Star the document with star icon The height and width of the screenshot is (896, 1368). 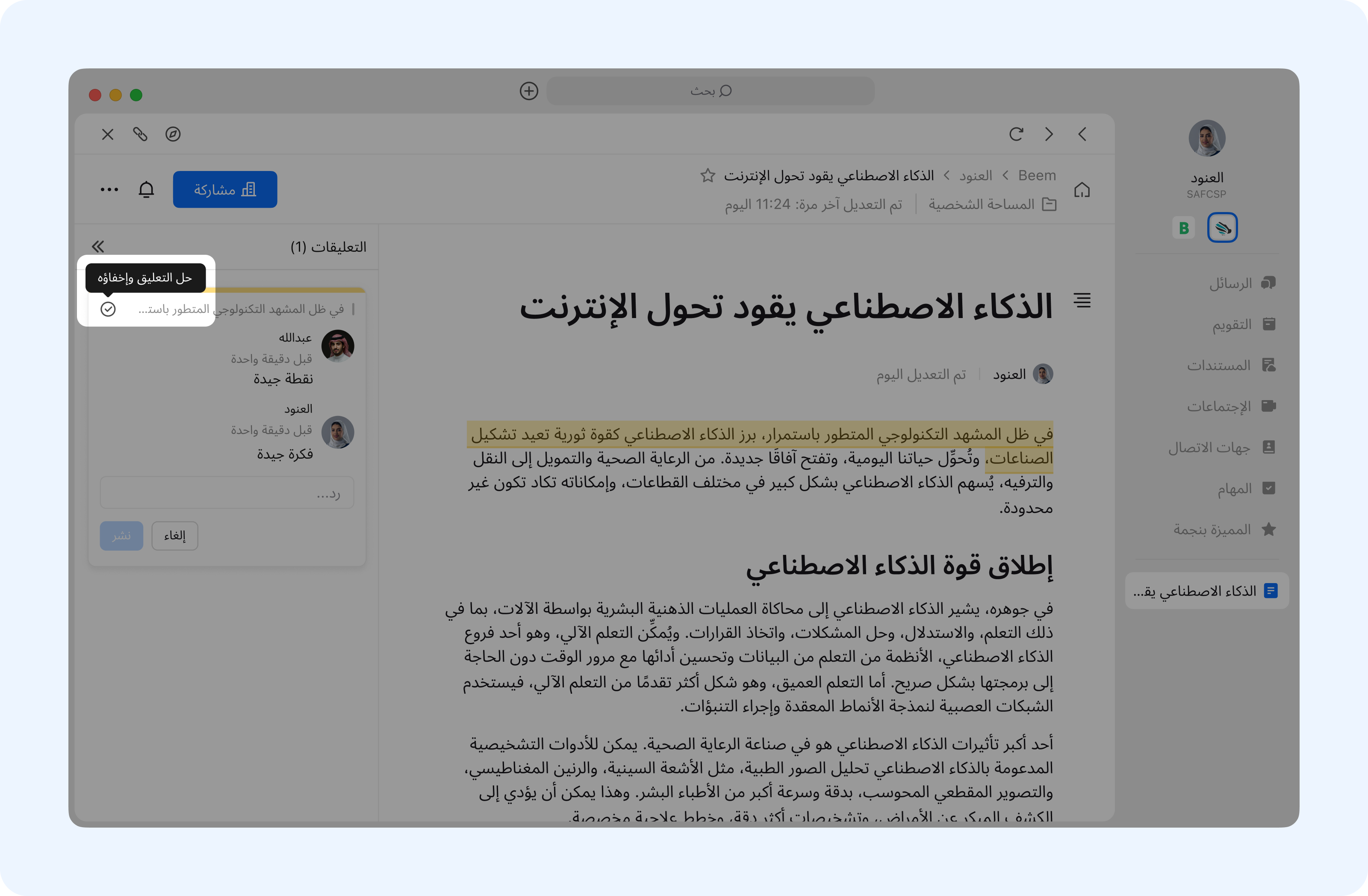[x=708, y=175]
